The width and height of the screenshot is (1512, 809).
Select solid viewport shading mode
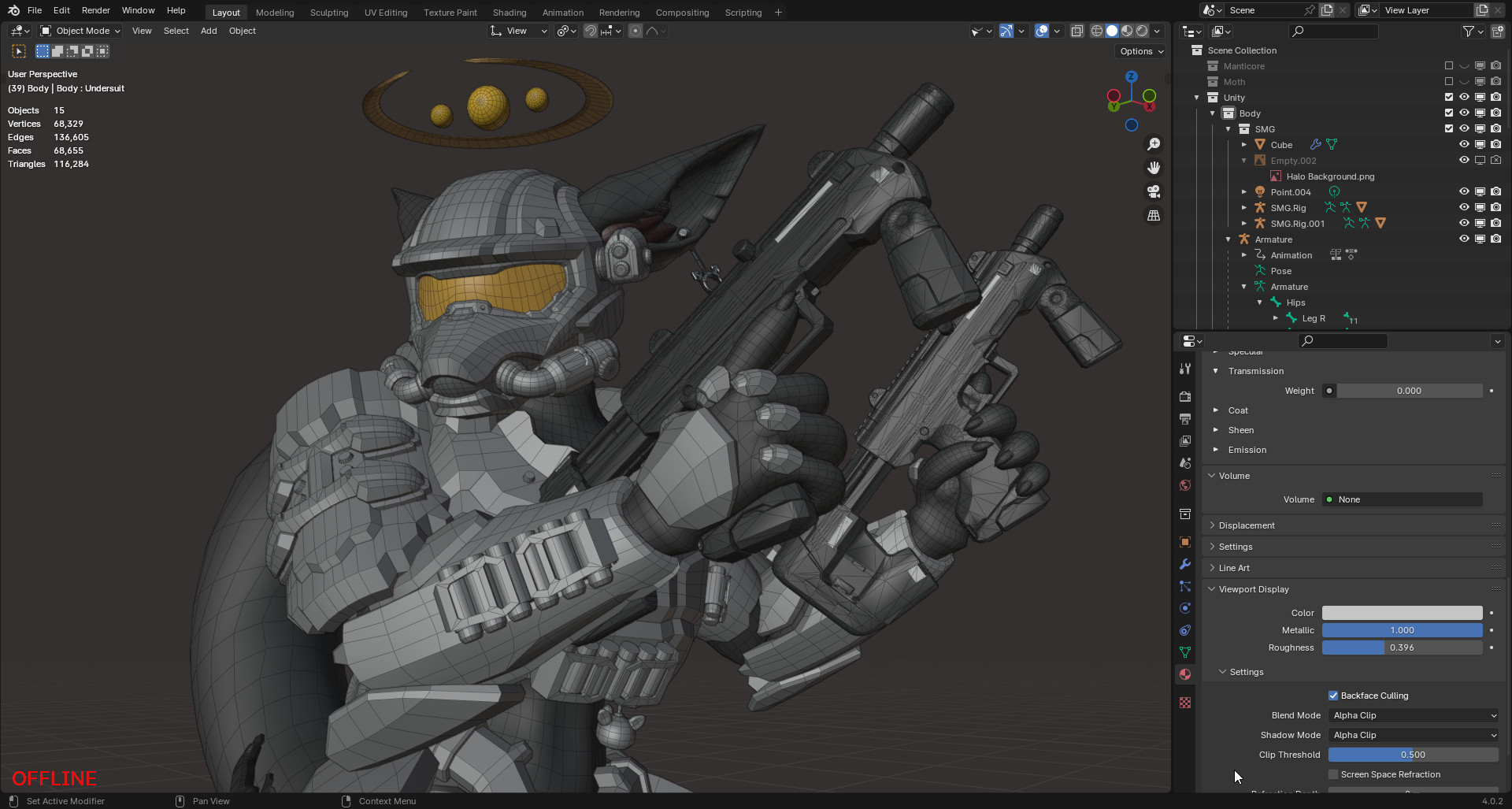[x=1112, y=31]
